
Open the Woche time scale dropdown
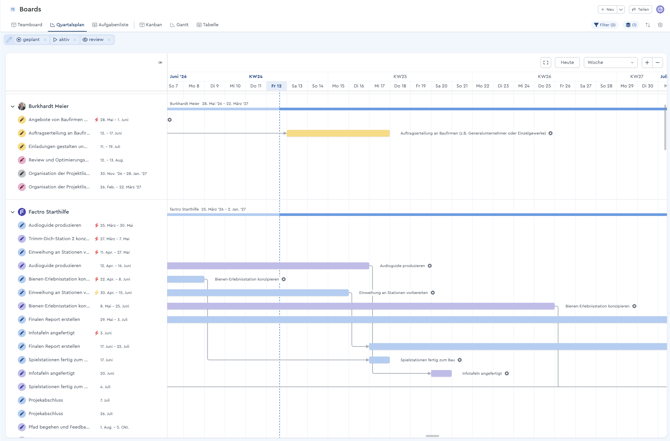click(x=610, y=62)
